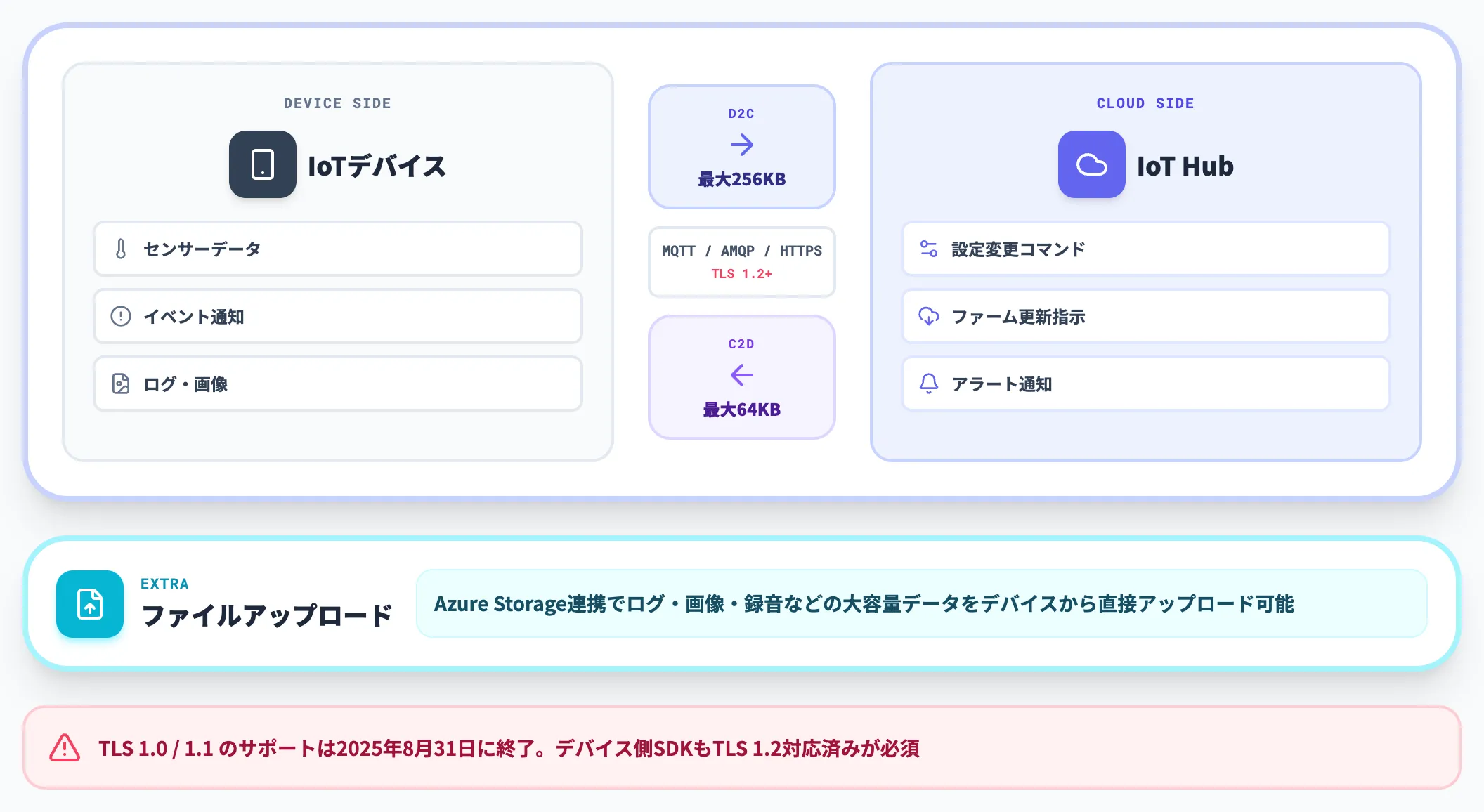
Task: Click the TLS 1.2+ red text
Action: click(742, 274)
